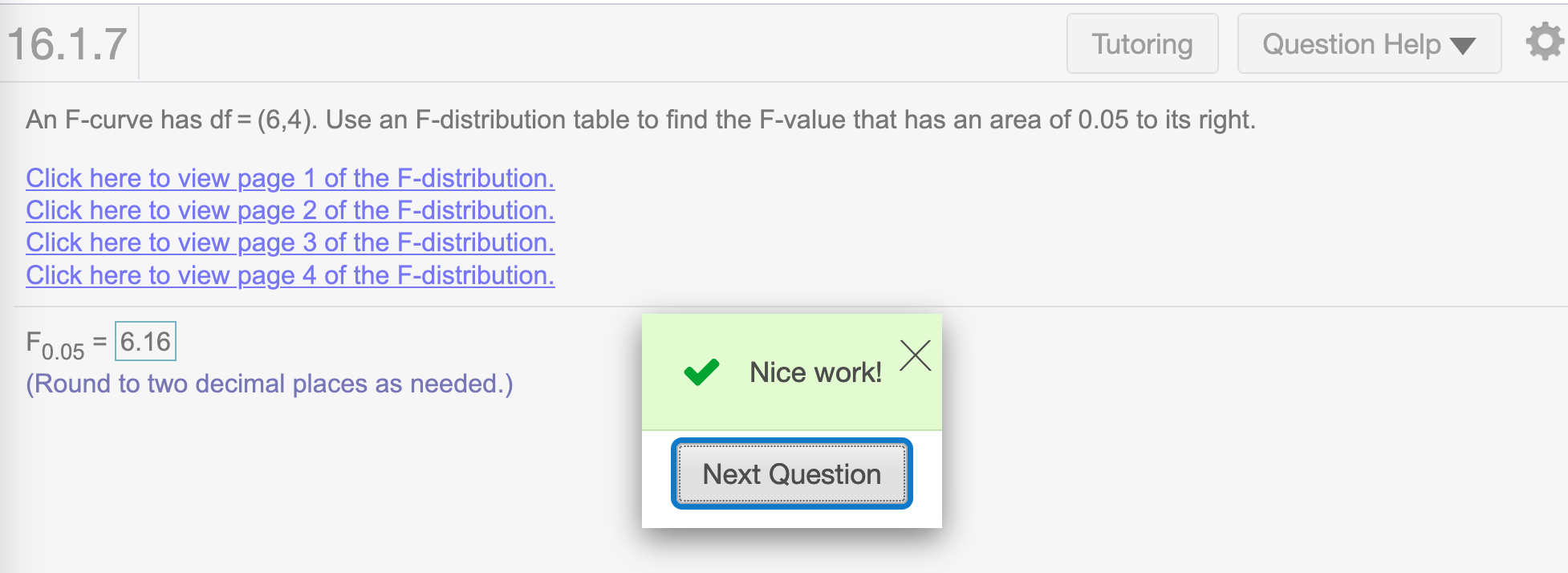The image size is (1568, 573).
Task: View page 3 of the F-distribution
Action: click(x=290, y=242)
